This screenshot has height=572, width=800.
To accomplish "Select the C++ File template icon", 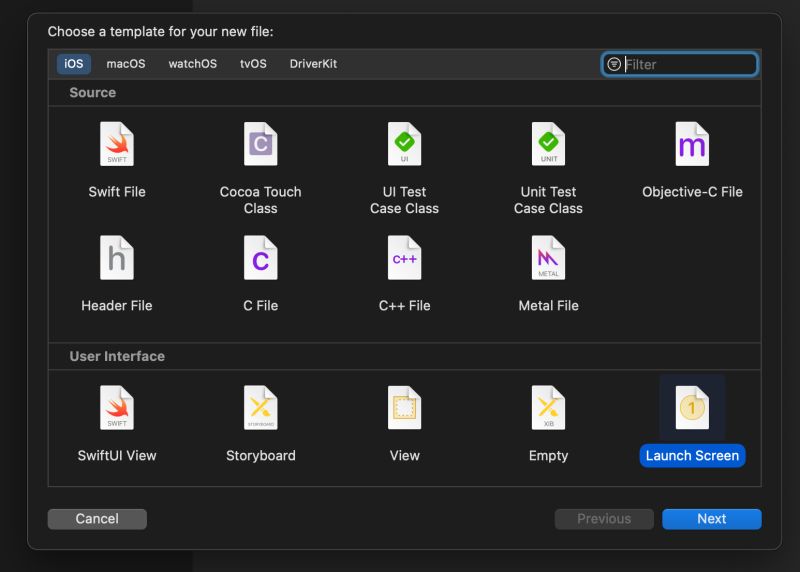I will click(x=405, y=258).
